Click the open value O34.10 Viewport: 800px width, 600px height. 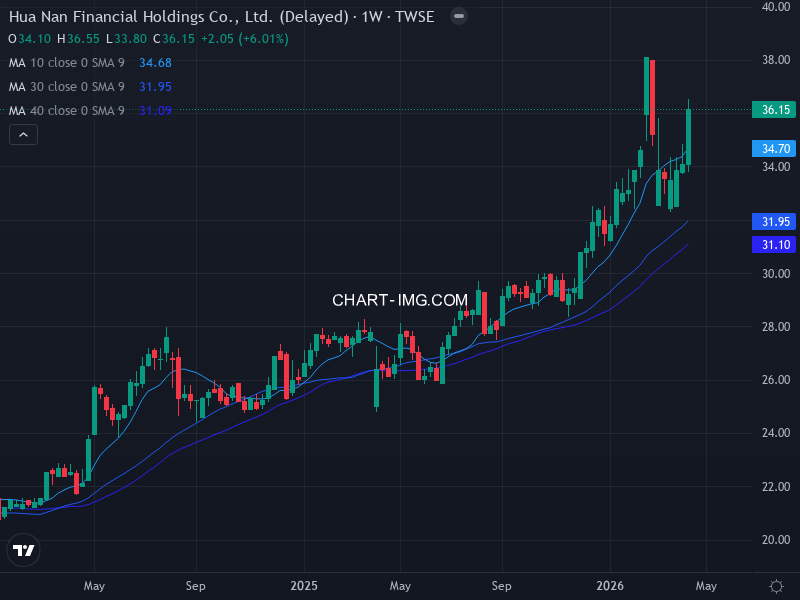(x=30, y=39)
